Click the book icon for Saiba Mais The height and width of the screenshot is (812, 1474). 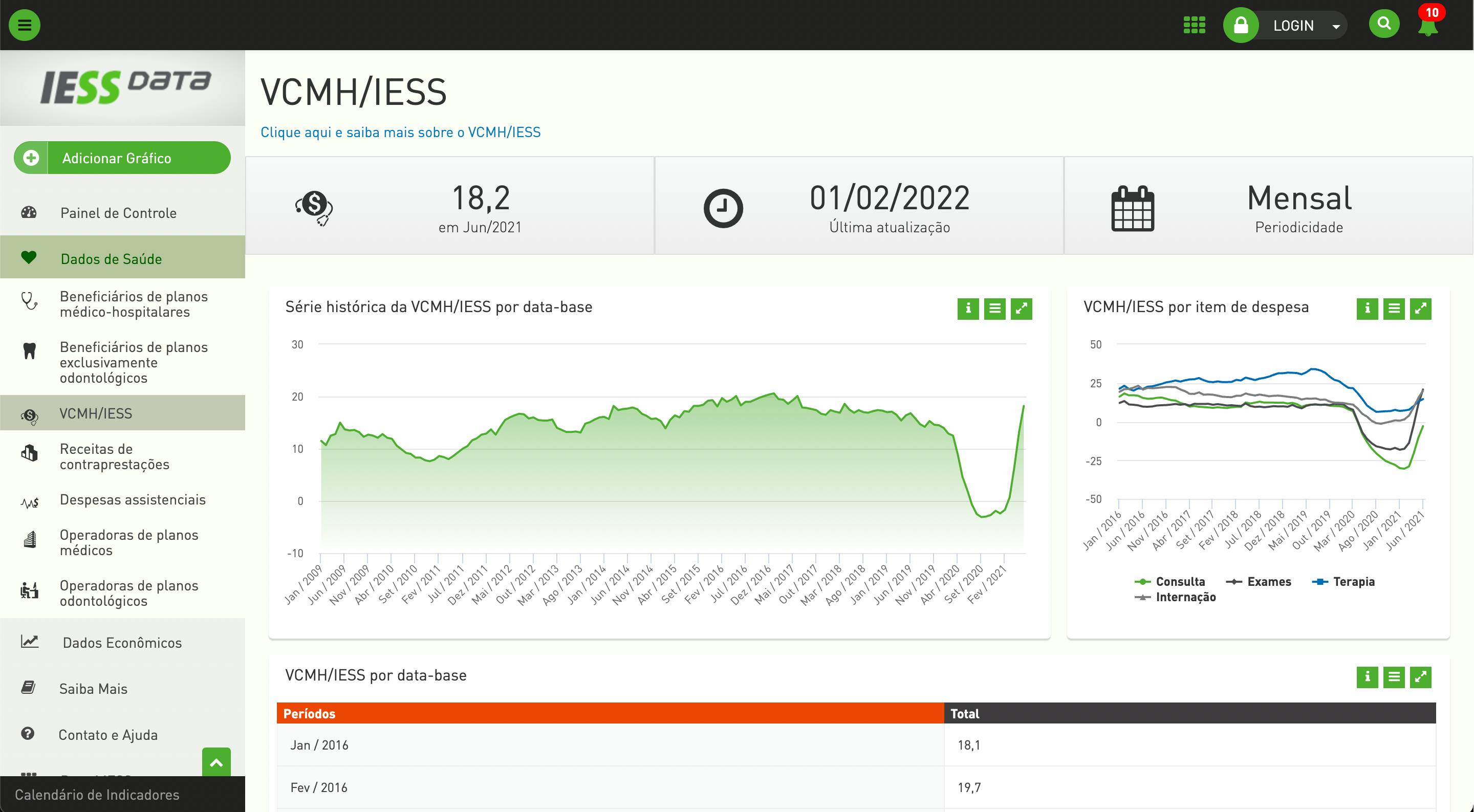[28, 687]
